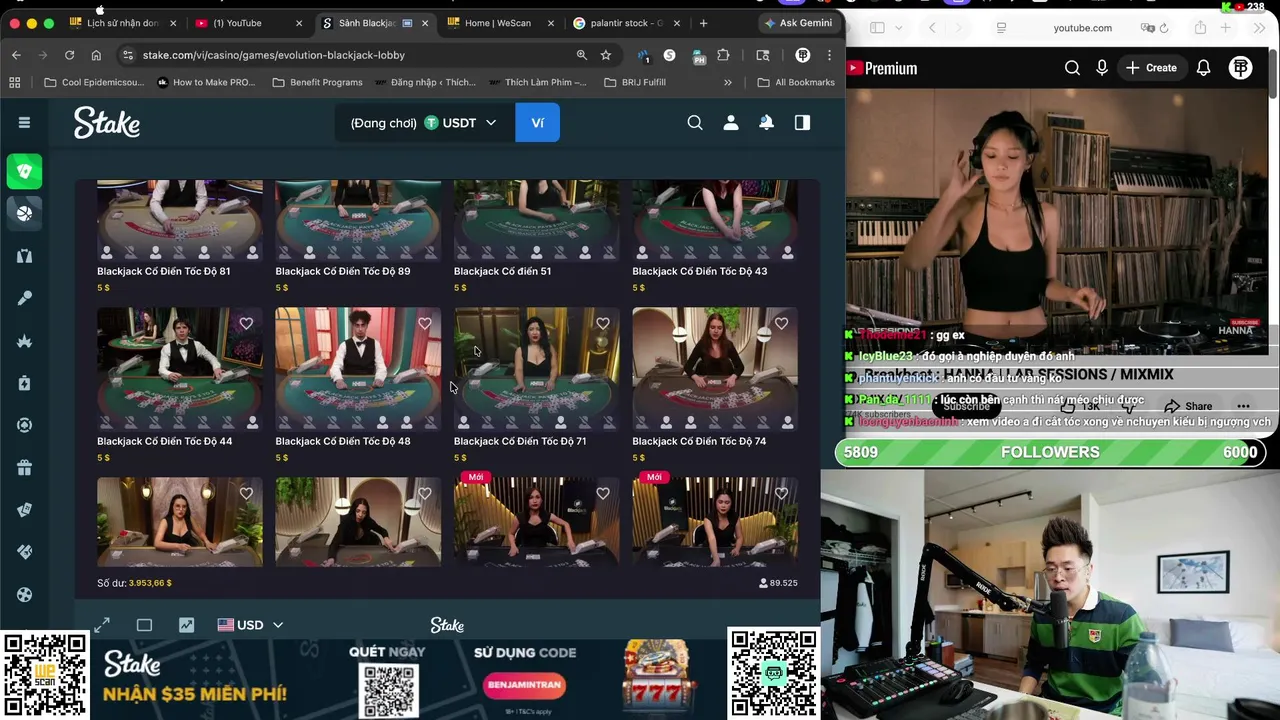
Task: Toggle theatre mode rectangle icon
Action: 144,625
